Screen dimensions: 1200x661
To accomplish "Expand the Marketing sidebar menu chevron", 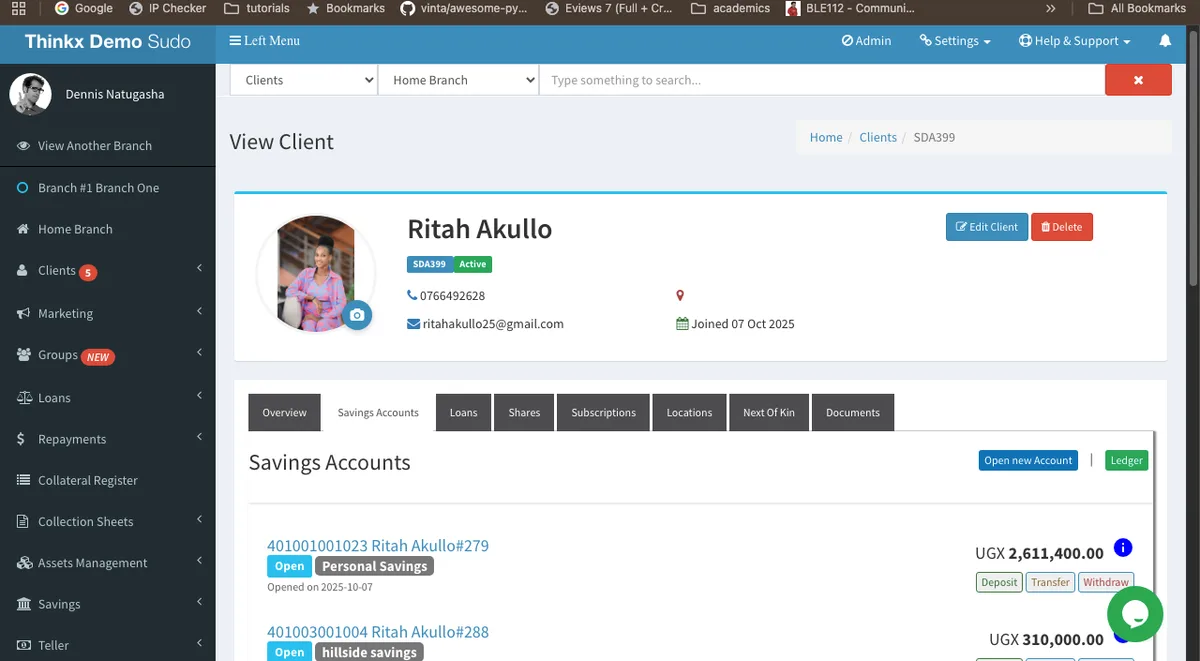I will coord(200,312).
